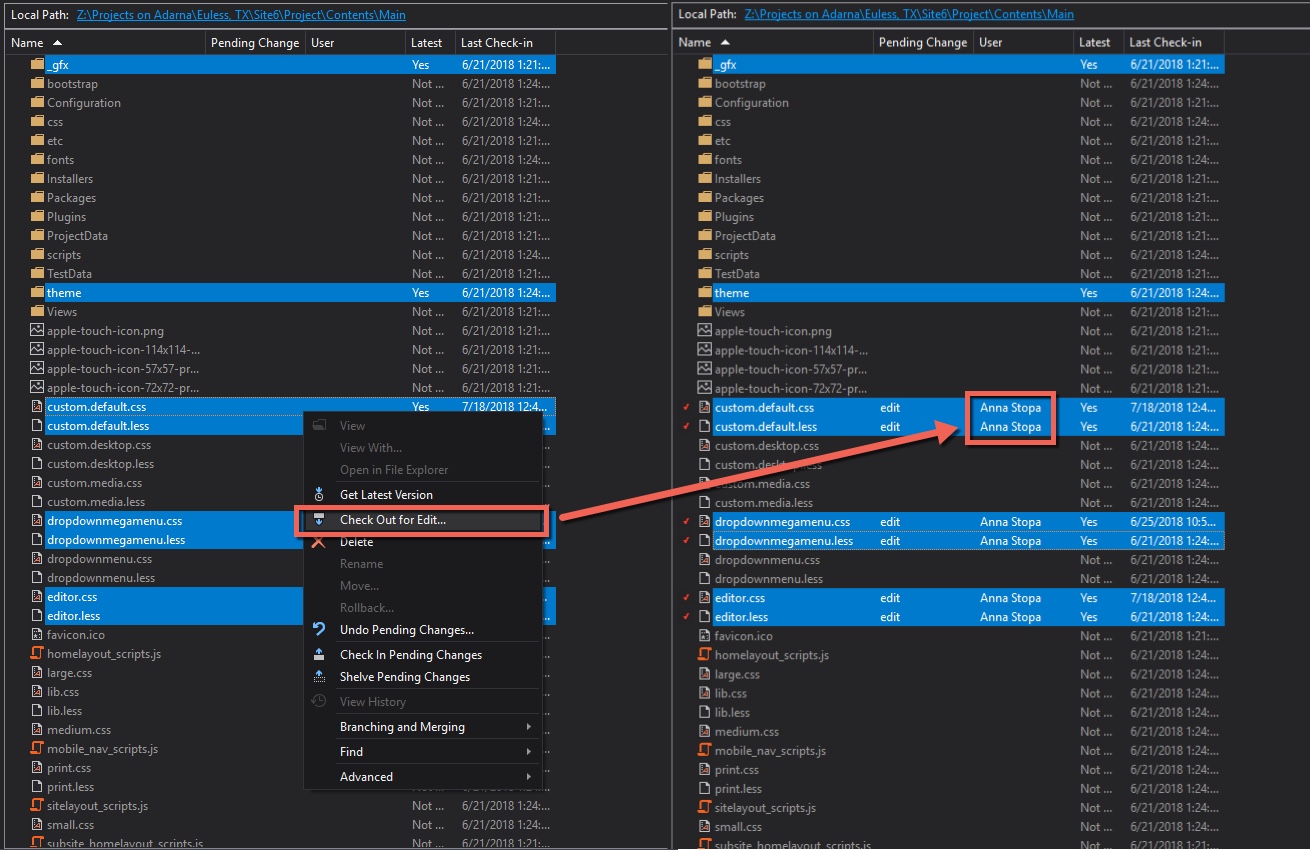Select dropdownmegamenu.less name in right pane
This screenshot has width=1310, height=850.
[x=784, y=541]
